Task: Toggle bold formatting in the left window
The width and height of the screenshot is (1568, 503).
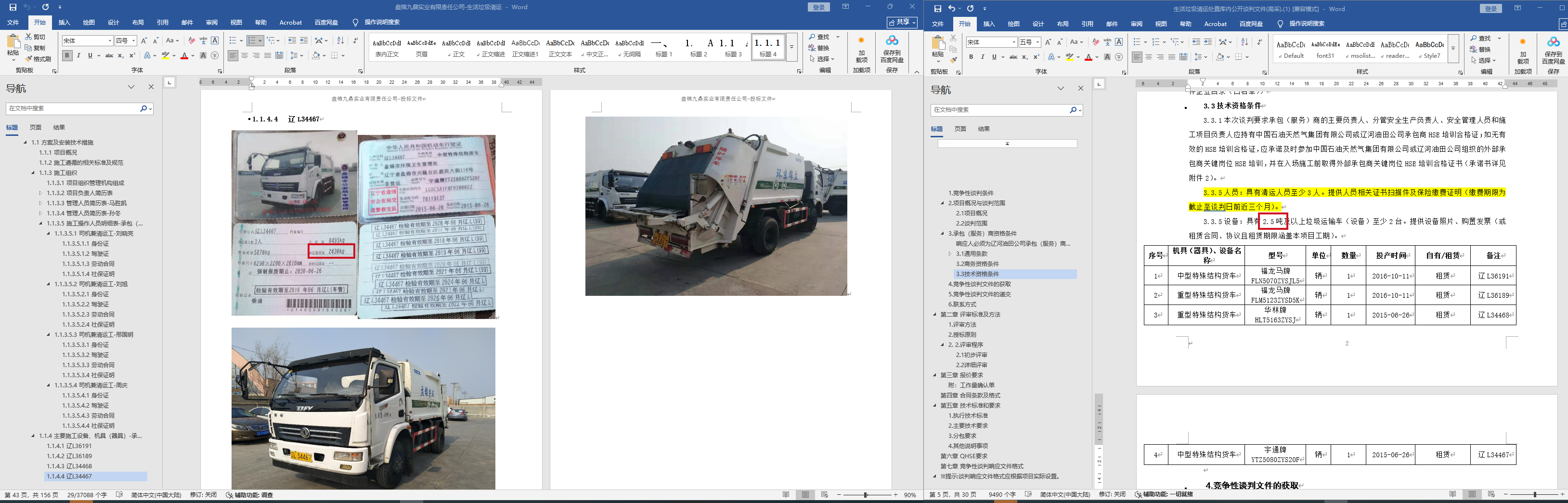Action: tap(67, 55)
